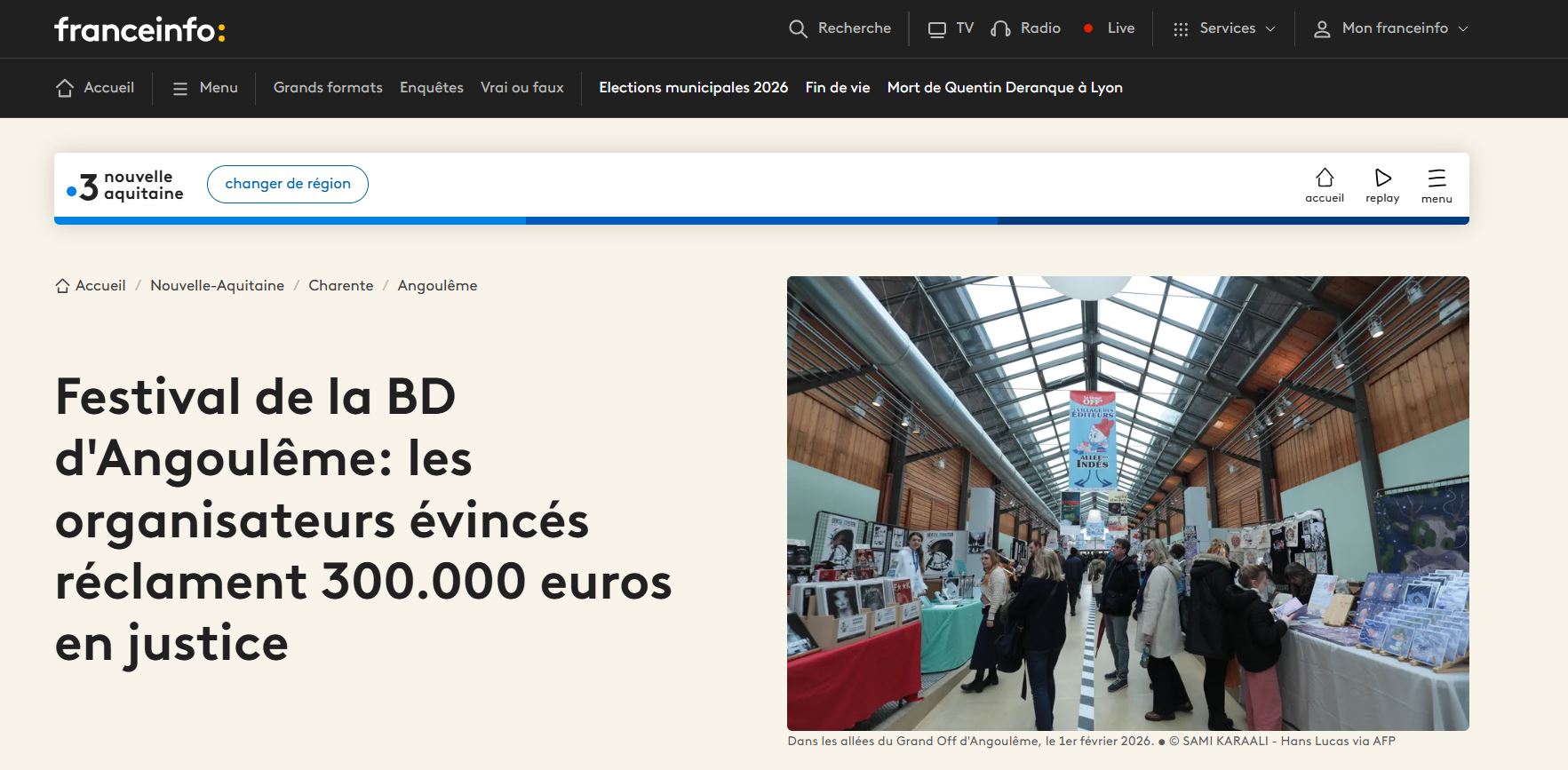This screenshot has width=1568, height=770.
Task: Open Elections municipales 2026 topic link
Action: [x=693, y=88]
